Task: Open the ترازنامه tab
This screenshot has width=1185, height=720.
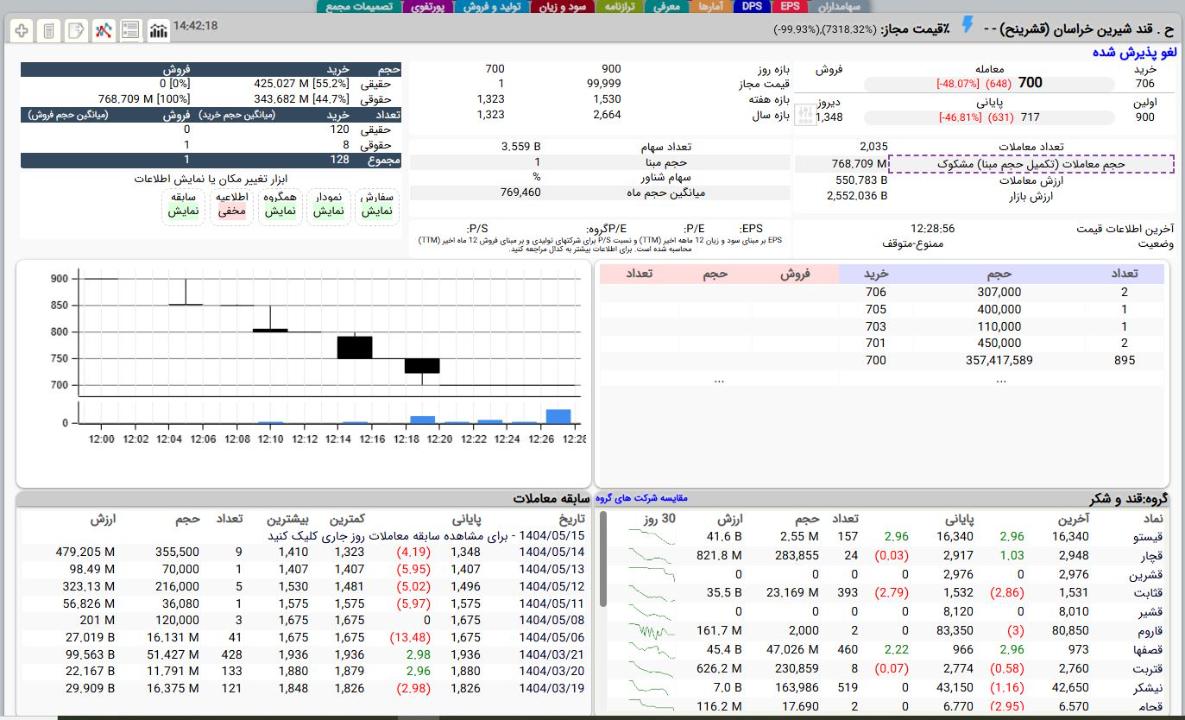Action: tap(626, 7)
